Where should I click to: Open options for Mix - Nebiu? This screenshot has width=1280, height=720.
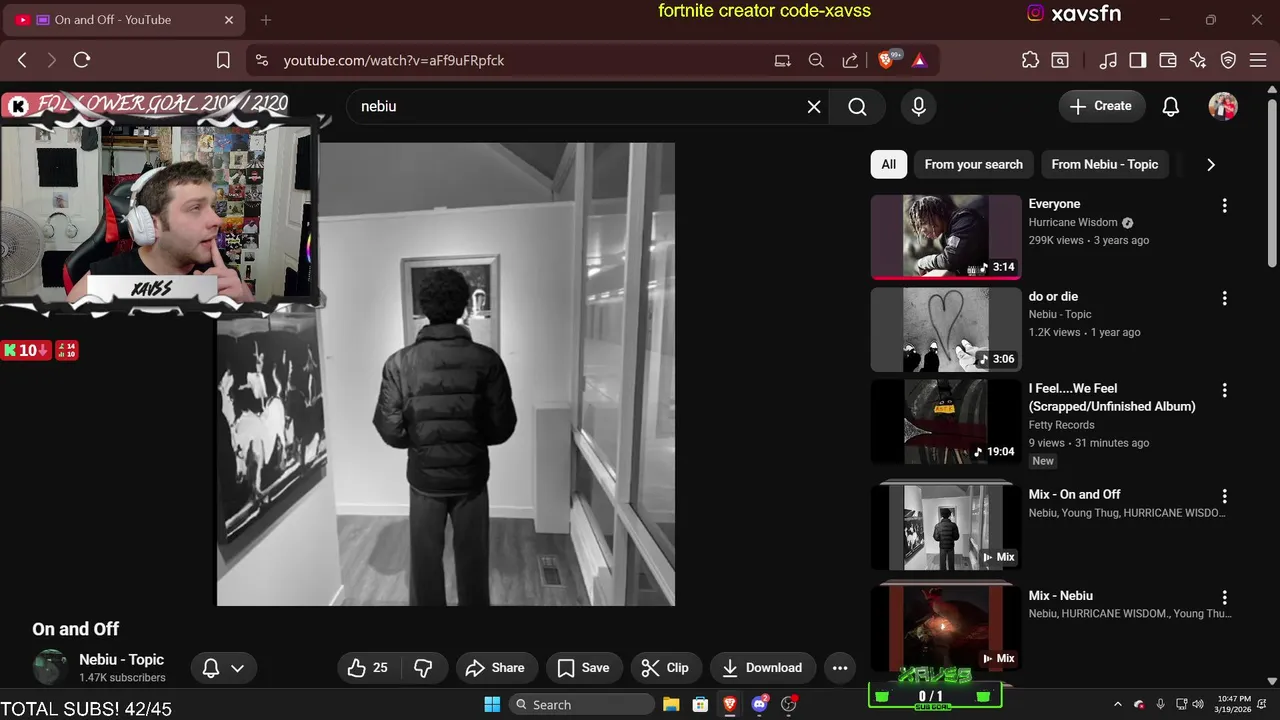click(x=1224, y=597)
